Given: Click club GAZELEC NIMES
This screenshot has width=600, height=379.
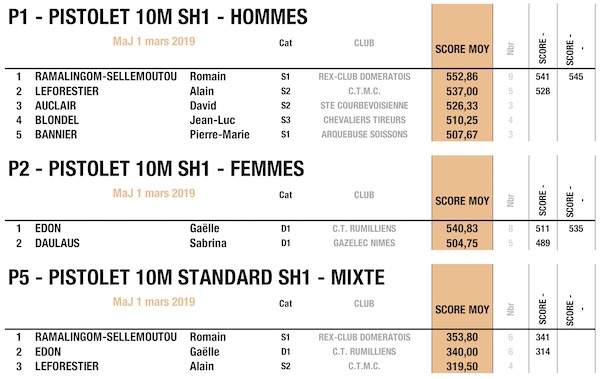Looking at the screenshot, I should pos(364,243).
